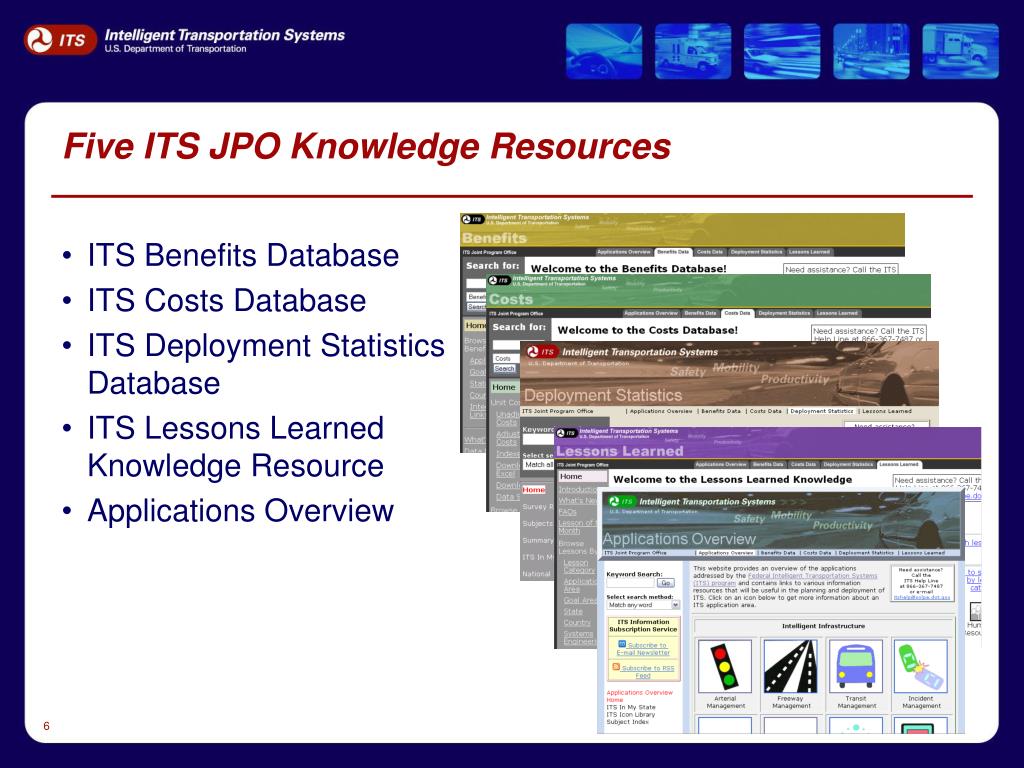Image resolution: width=1024 pixels, height=768 pixels.
Task: Click the Intelligent Infrastructure section heading
Action: click(x=823, y=626)
